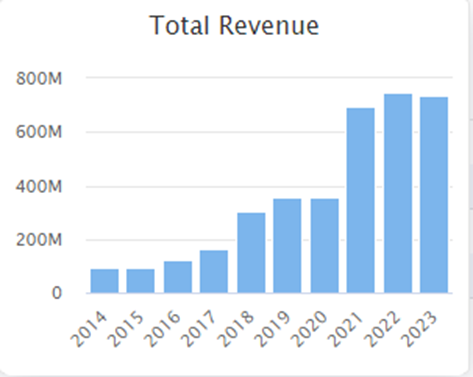Click the 200M axis label
The height and width of the screenshot is (377, 473).
(39, 240)
